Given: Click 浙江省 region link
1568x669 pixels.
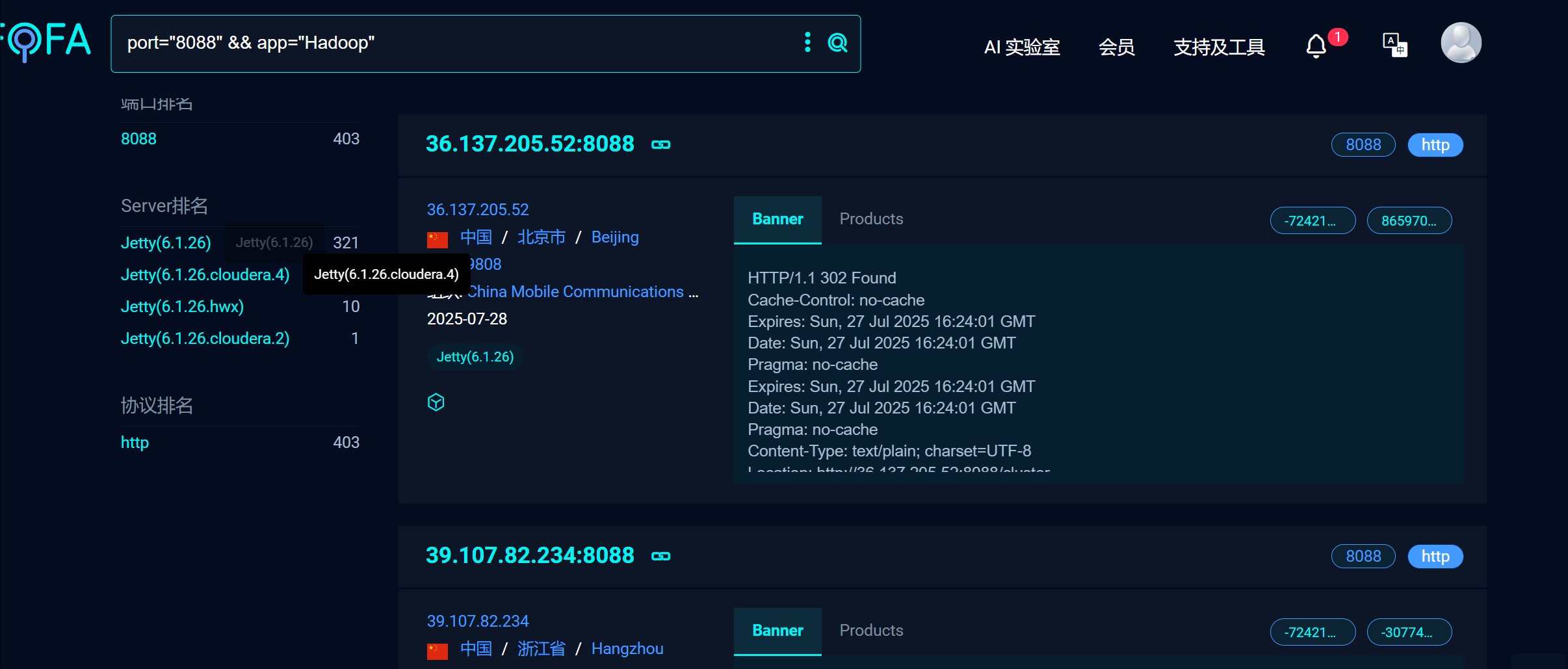Looking at the screenshot, I should coord(542,649).
